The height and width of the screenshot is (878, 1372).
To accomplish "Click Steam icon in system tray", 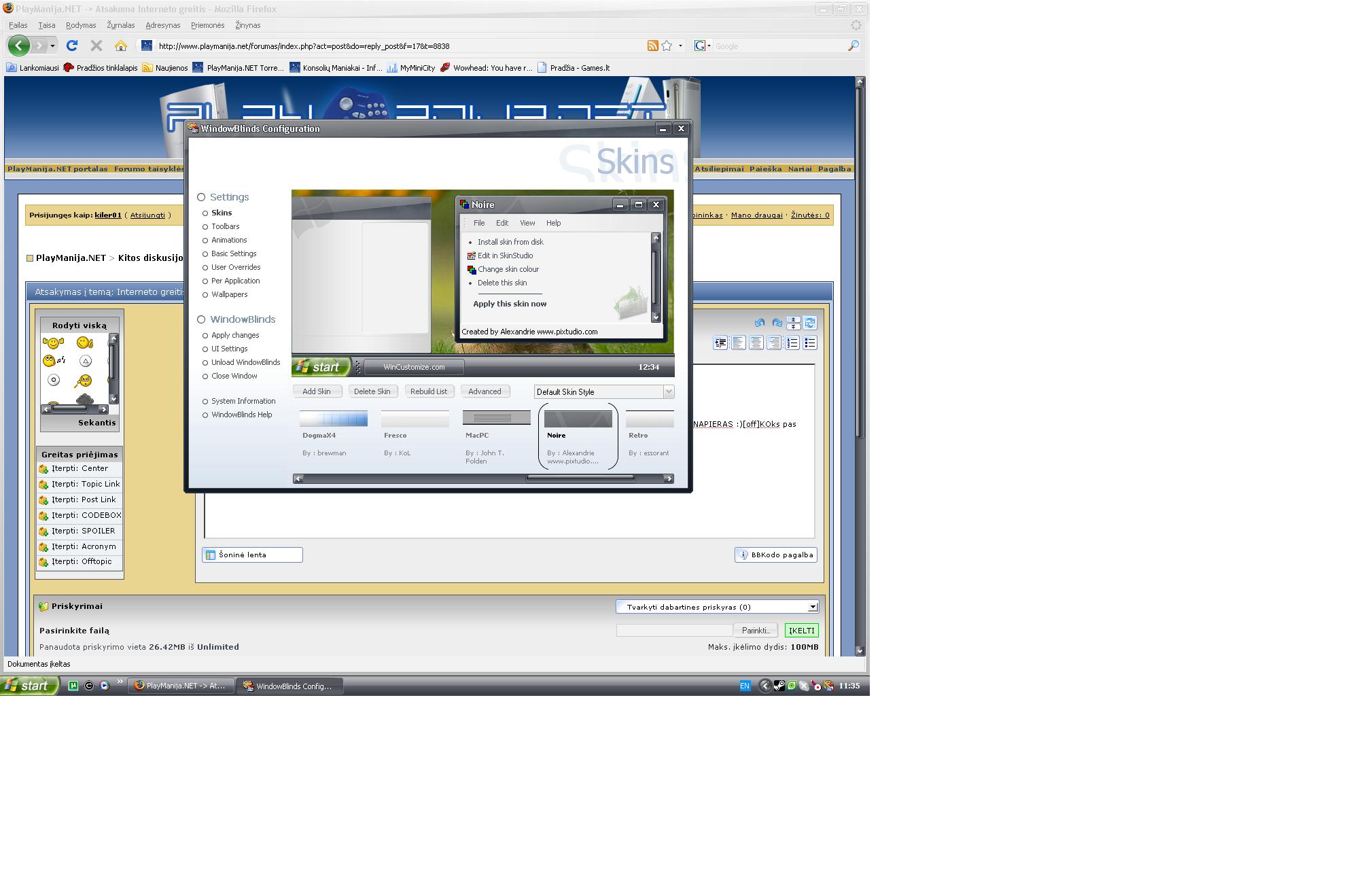I will point(779,686).
